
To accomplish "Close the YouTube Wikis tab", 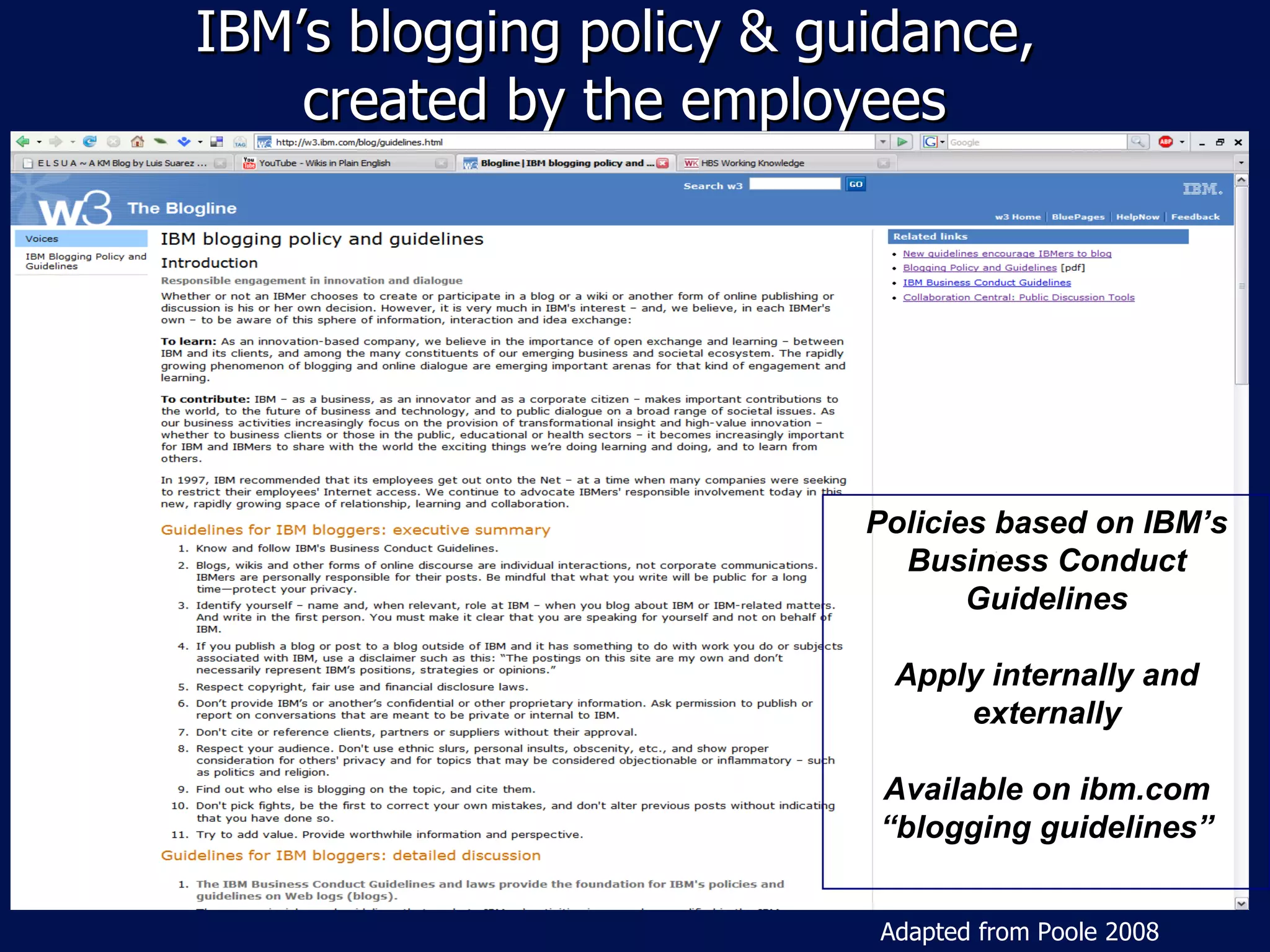I will [x=441, y=163].
